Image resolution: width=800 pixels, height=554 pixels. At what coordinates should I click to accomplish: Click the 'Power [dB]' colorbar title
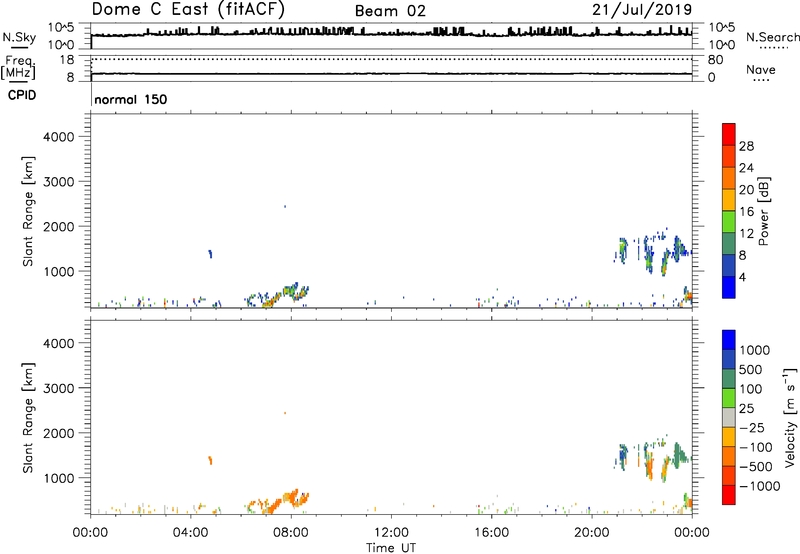tap(763, 211)
